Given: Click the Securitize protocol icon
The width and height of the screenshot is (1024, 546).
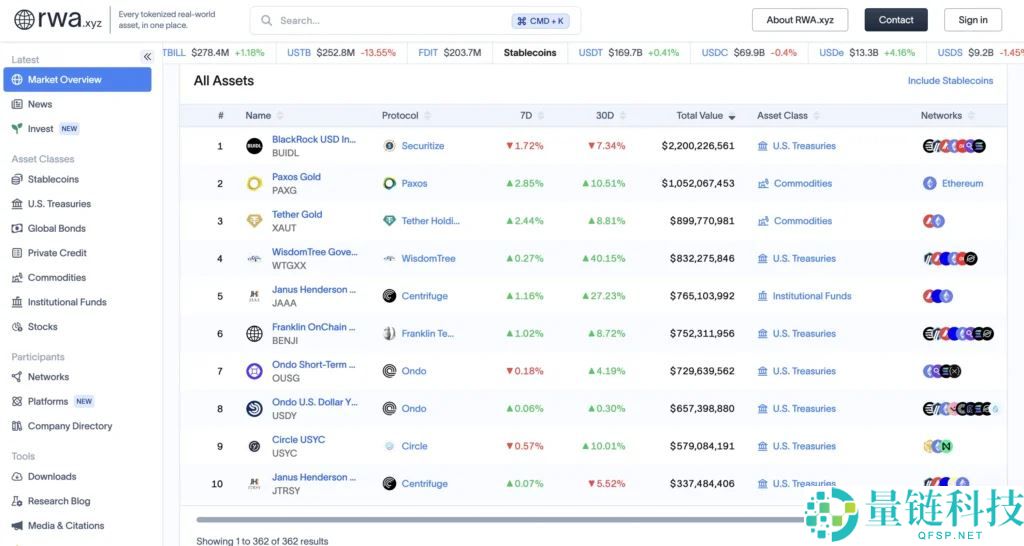Looking at the screenshot, I should coord(390,146).
